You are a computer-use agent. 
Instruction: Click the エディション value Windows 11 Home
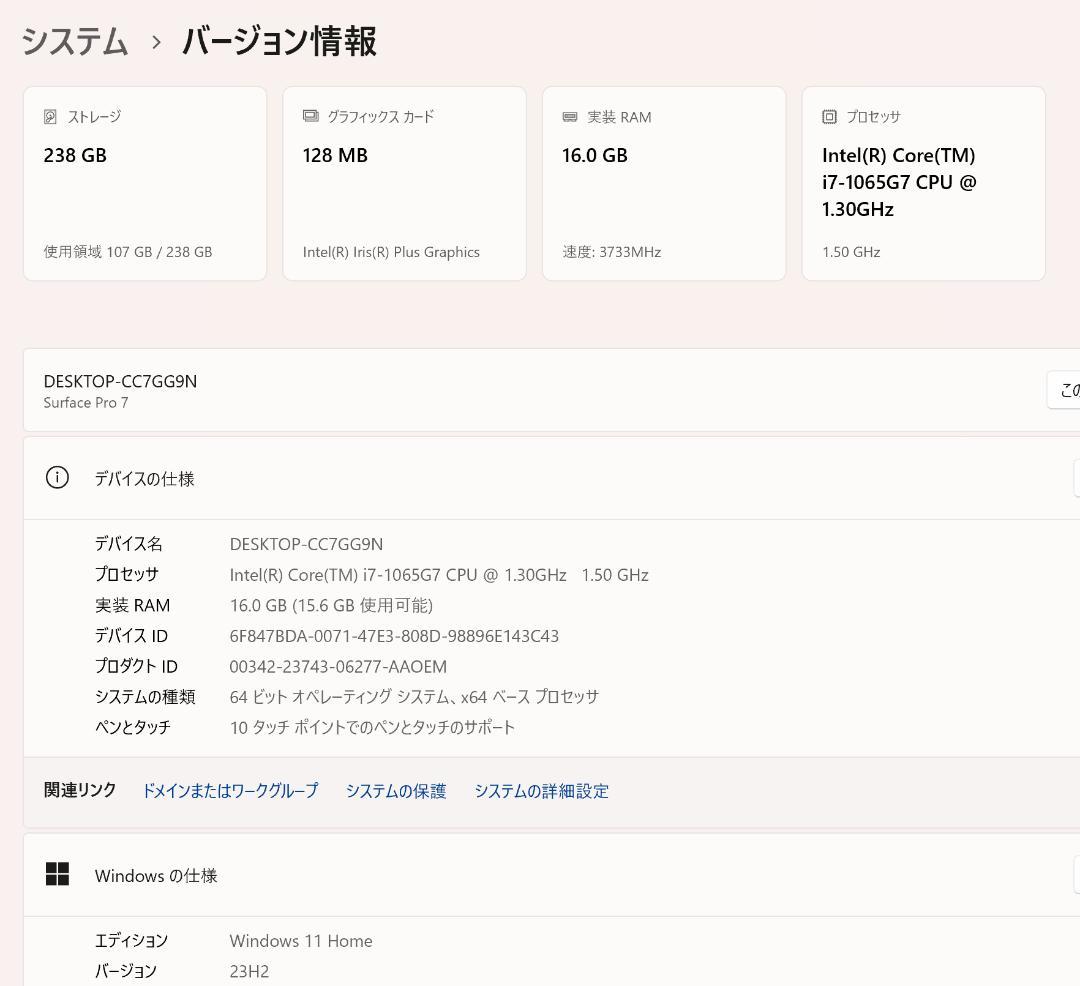[300, 940]
